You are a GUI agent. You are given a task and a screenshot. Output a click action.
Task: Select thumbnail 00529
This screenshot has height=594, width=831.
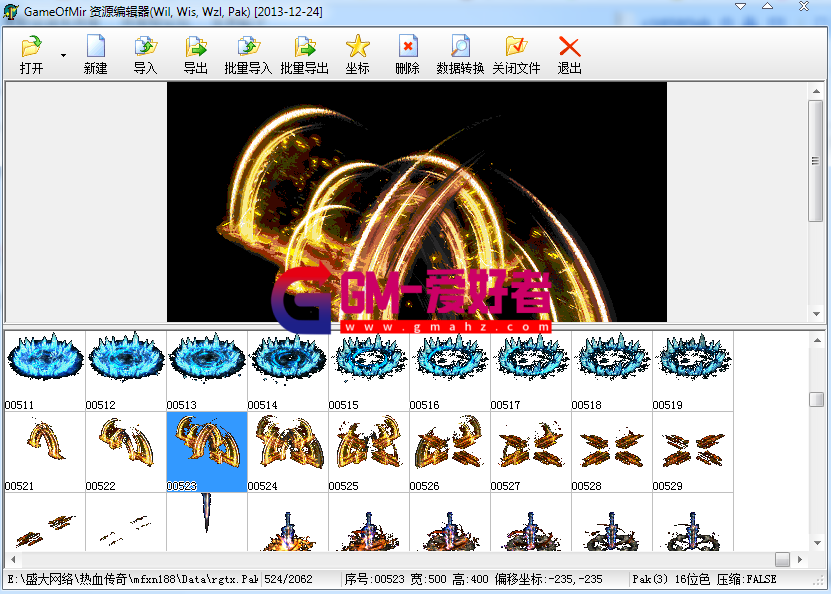pyautogui.click(x=693, y=452)
